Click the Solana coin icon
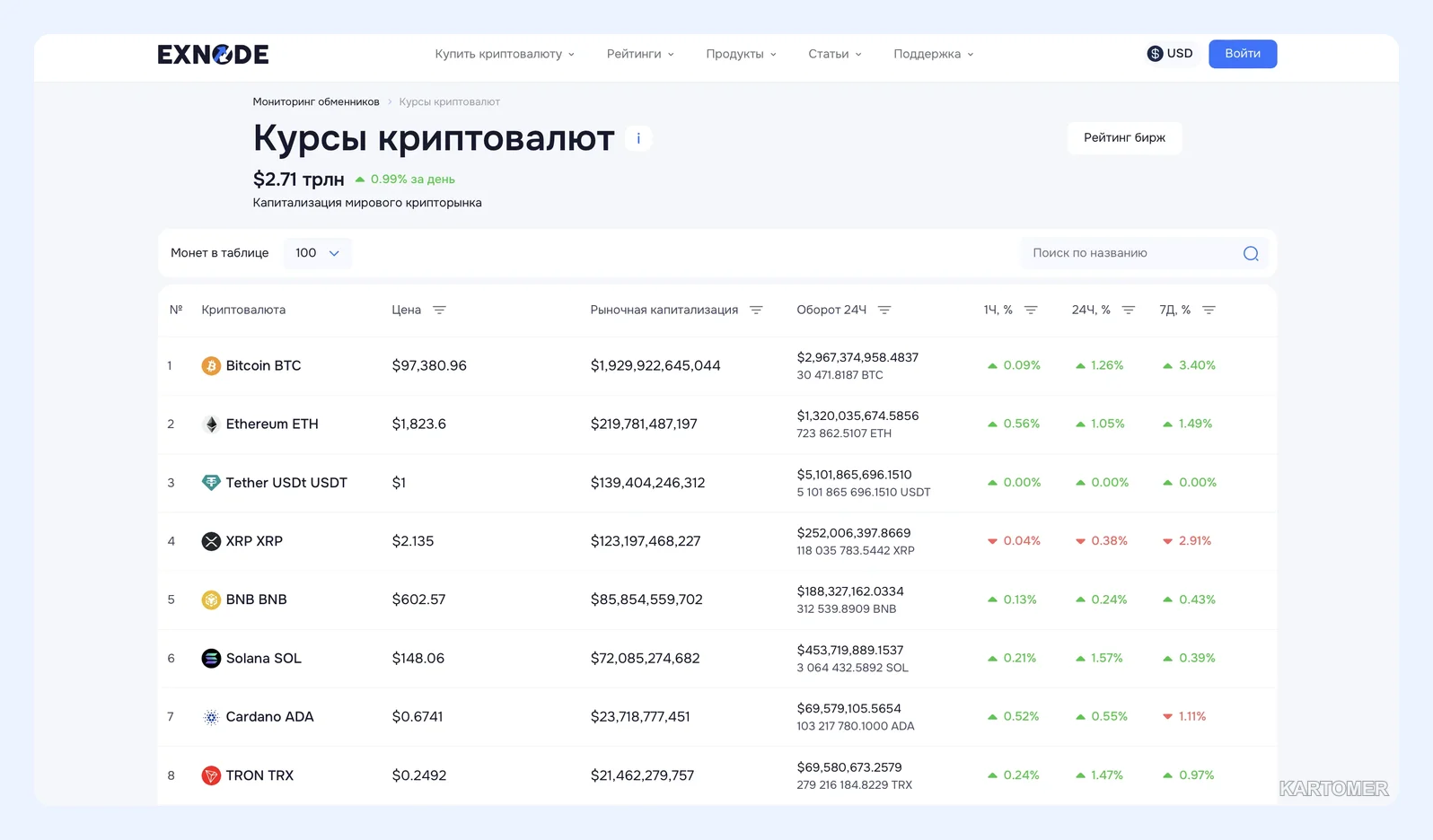This screenshot has height=840, width=1433. pyautogui.click(x=211, y=659)
